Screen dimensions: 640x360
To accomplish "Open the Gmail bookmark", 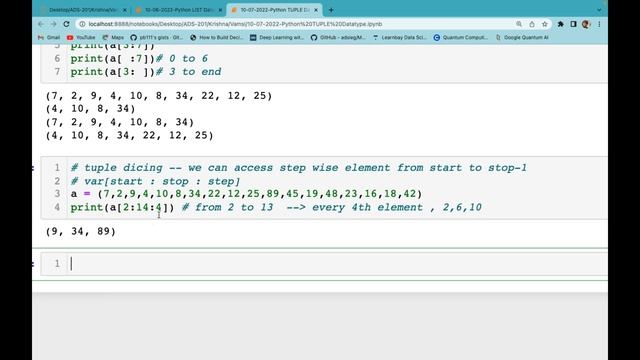I will pos(49,38).
